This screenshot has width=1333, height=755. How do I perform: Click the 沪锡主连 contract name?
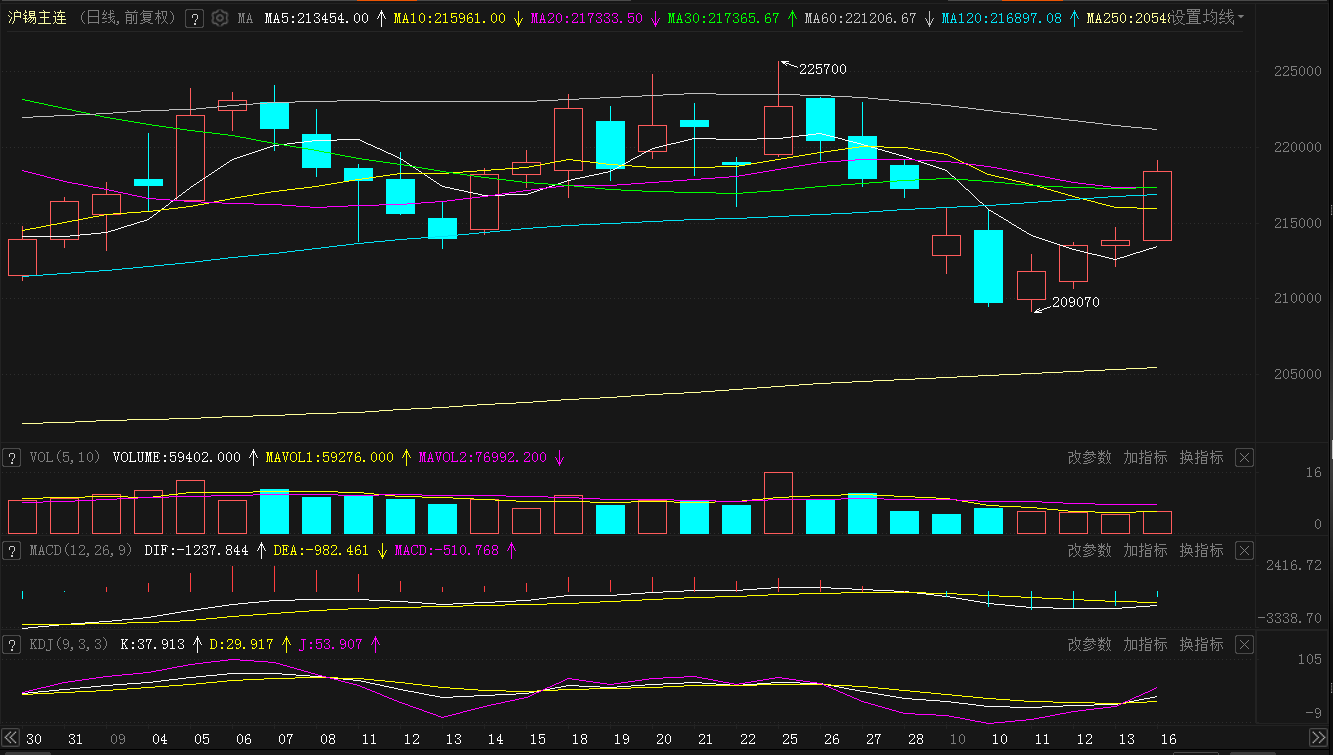(37, 18)
